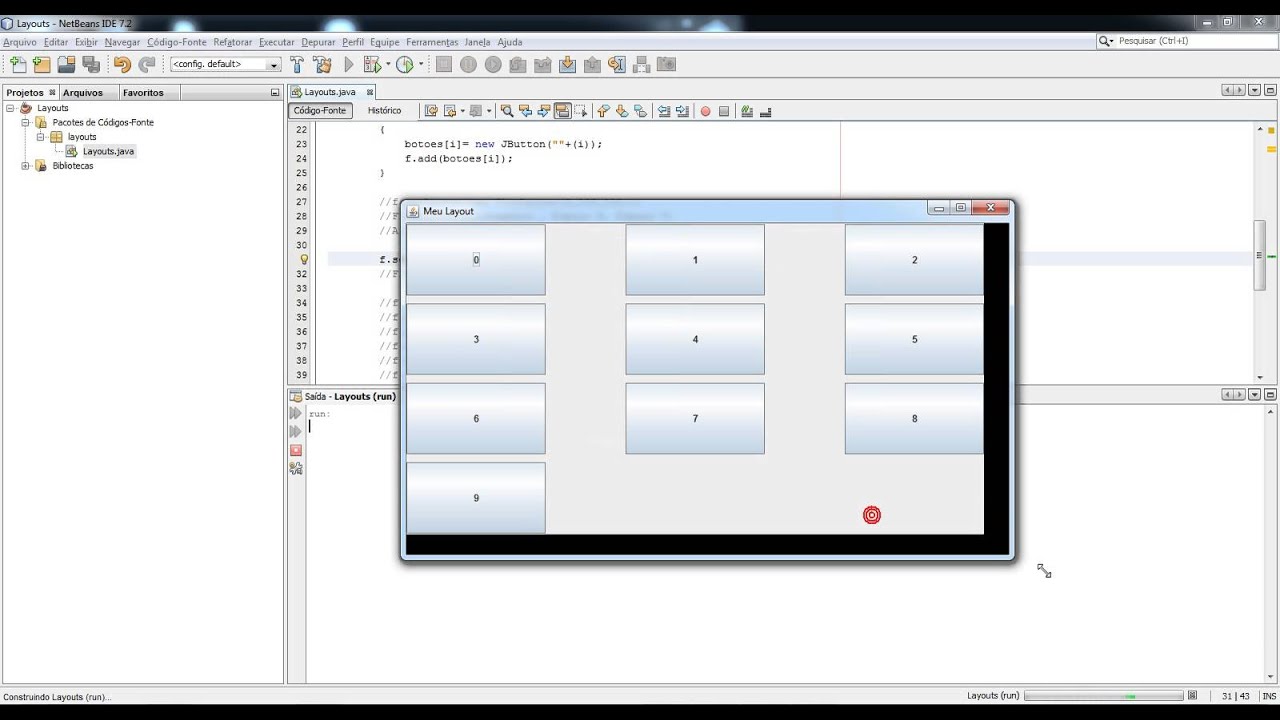The height and width of the screenshot is (720, 1280).
Task: Click the Uncomment code icon
Action: click(765, 111)
